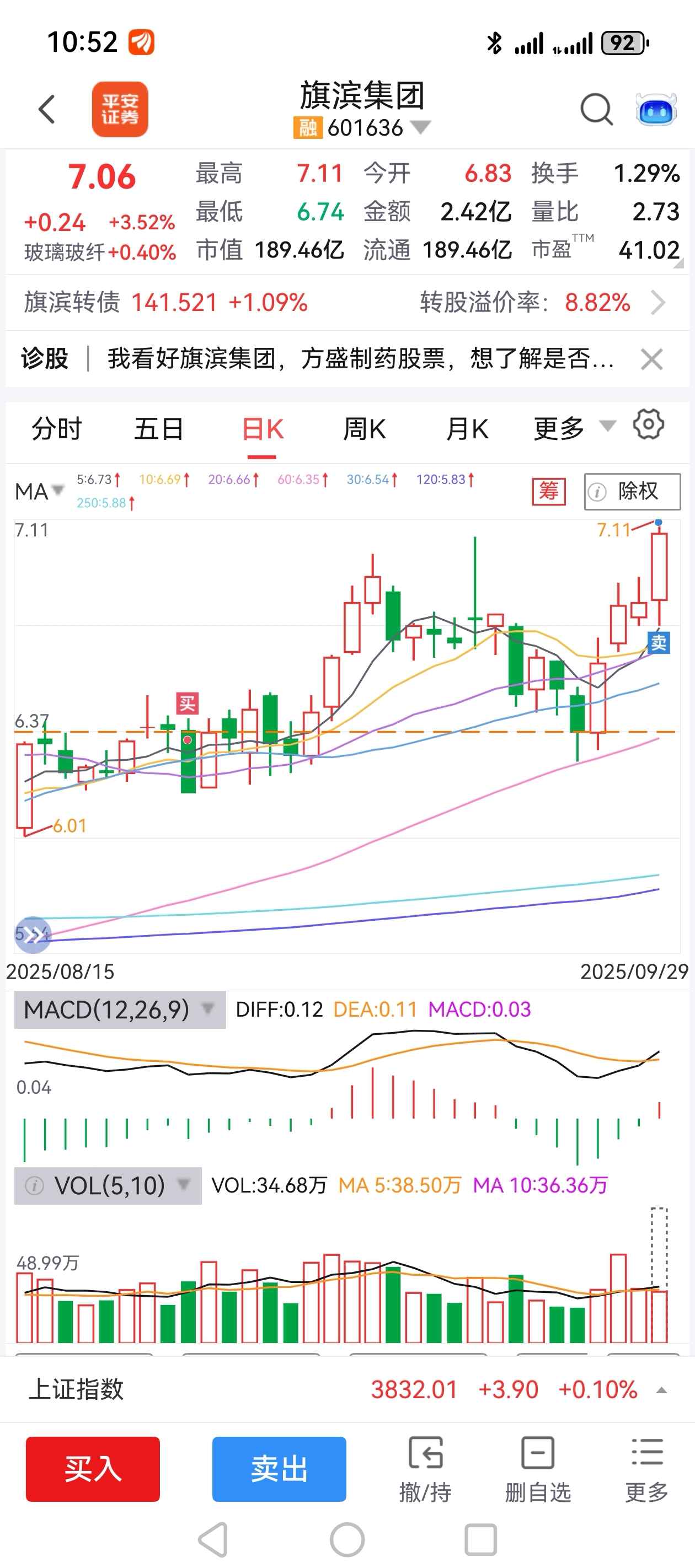The height and width of the screenshot is (1568, 695).
Task: Tap the MA 5:6.73 legend value
Action: 98,480
